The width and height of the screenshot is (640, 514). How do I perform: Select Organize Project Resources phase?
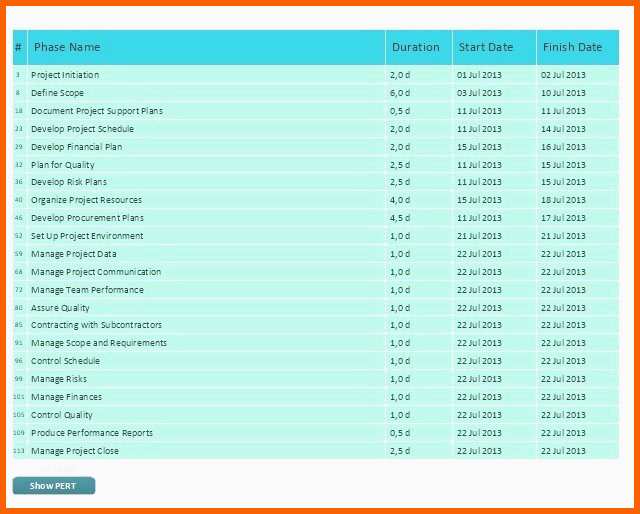click(x=86, y=200)
